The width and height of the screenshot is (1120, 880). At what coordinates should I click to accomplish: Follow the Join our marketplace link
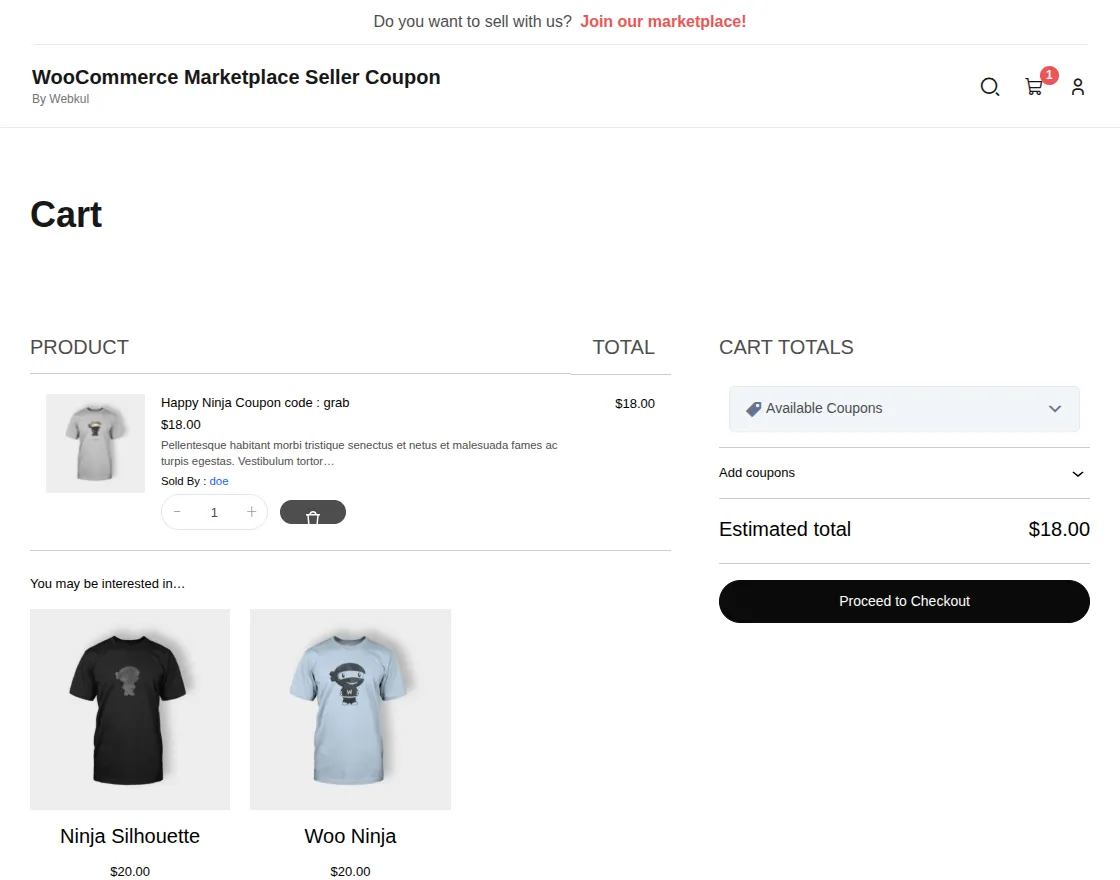[663, 21]
